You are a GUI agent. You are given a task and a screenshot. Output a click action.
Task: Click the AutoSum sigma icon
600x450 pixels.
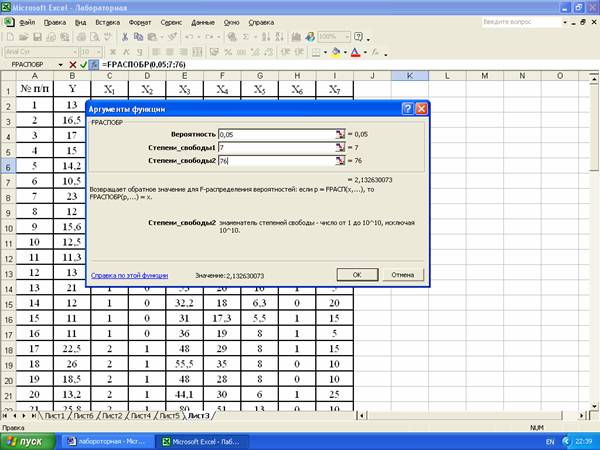click(245, 36)
